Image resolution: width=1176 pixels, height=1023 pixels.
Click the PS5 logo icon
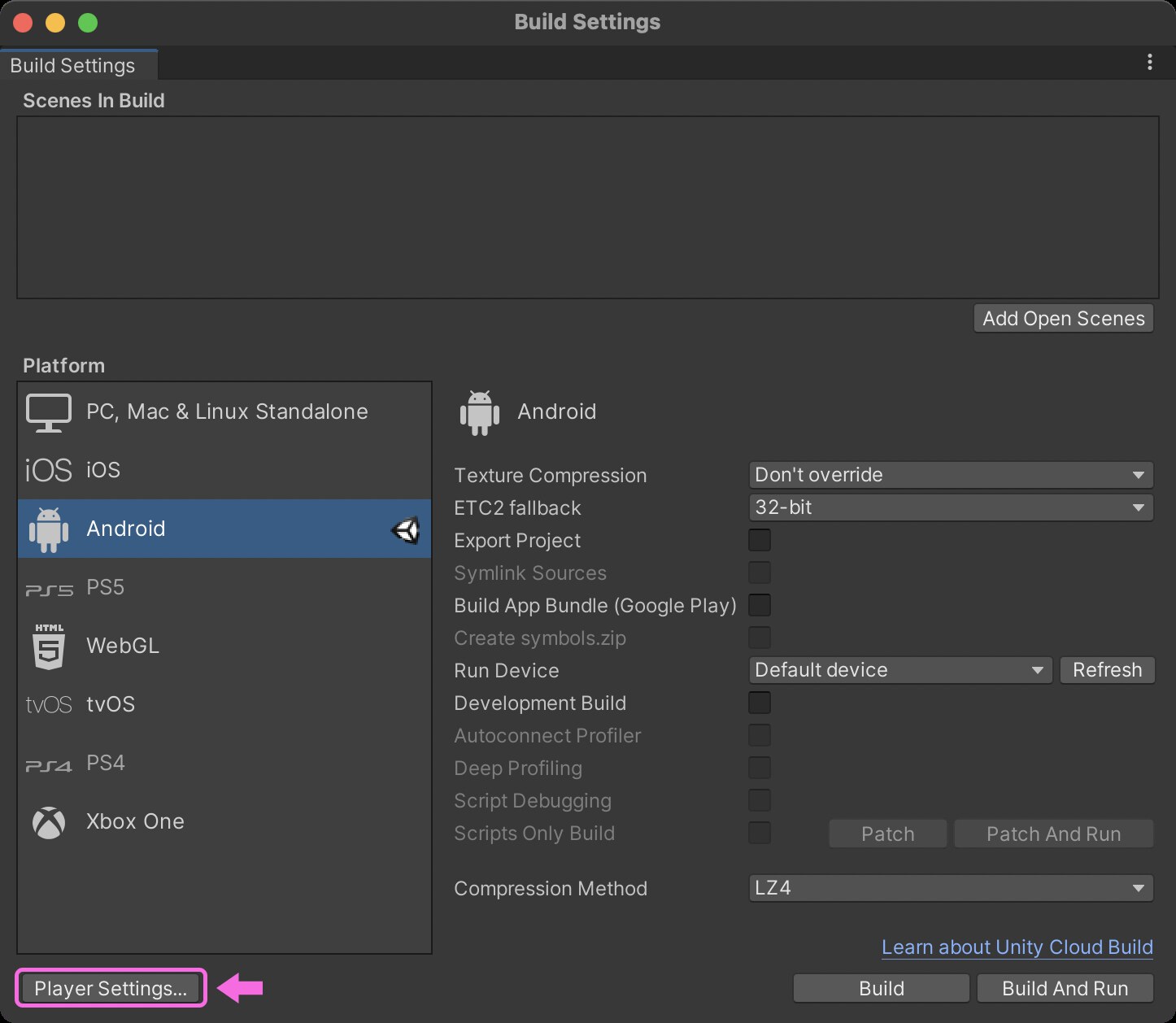point(49,590)
